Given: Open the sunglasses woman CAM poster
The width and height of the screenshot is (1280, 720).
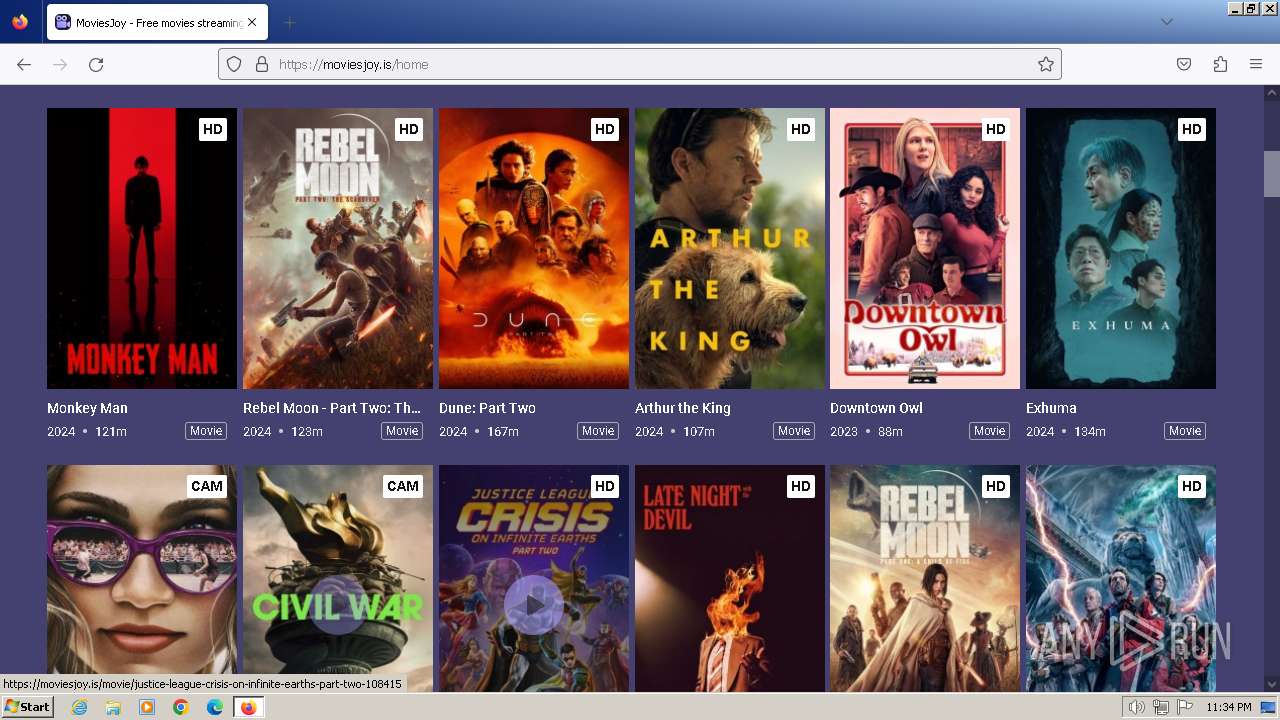Looking at the screenshot, I should pyautogui.click(x=142, y=578).
